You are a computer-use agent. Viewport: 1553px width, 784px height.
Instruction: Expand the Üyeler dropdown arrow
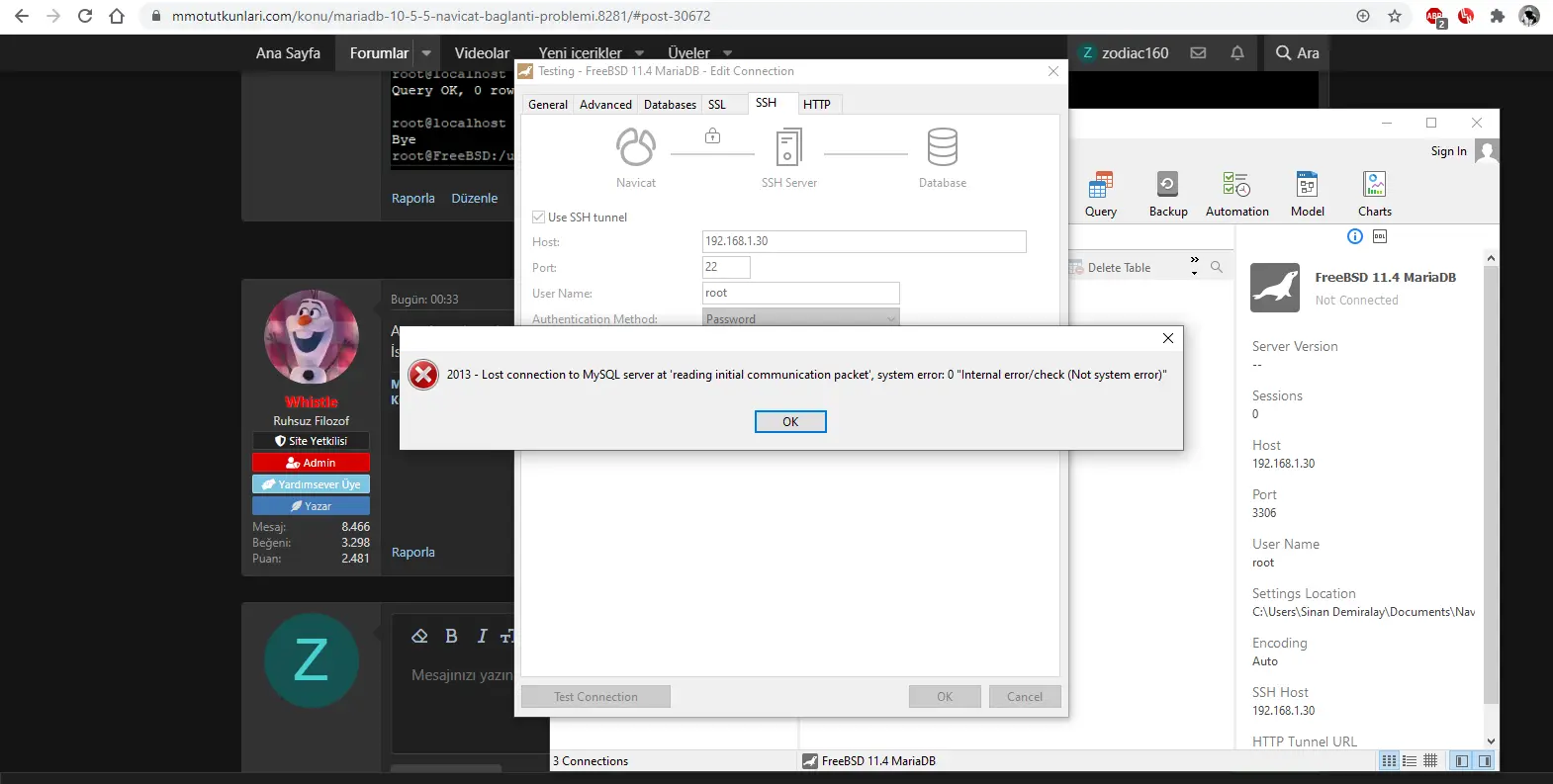click(x=727, y=53)
